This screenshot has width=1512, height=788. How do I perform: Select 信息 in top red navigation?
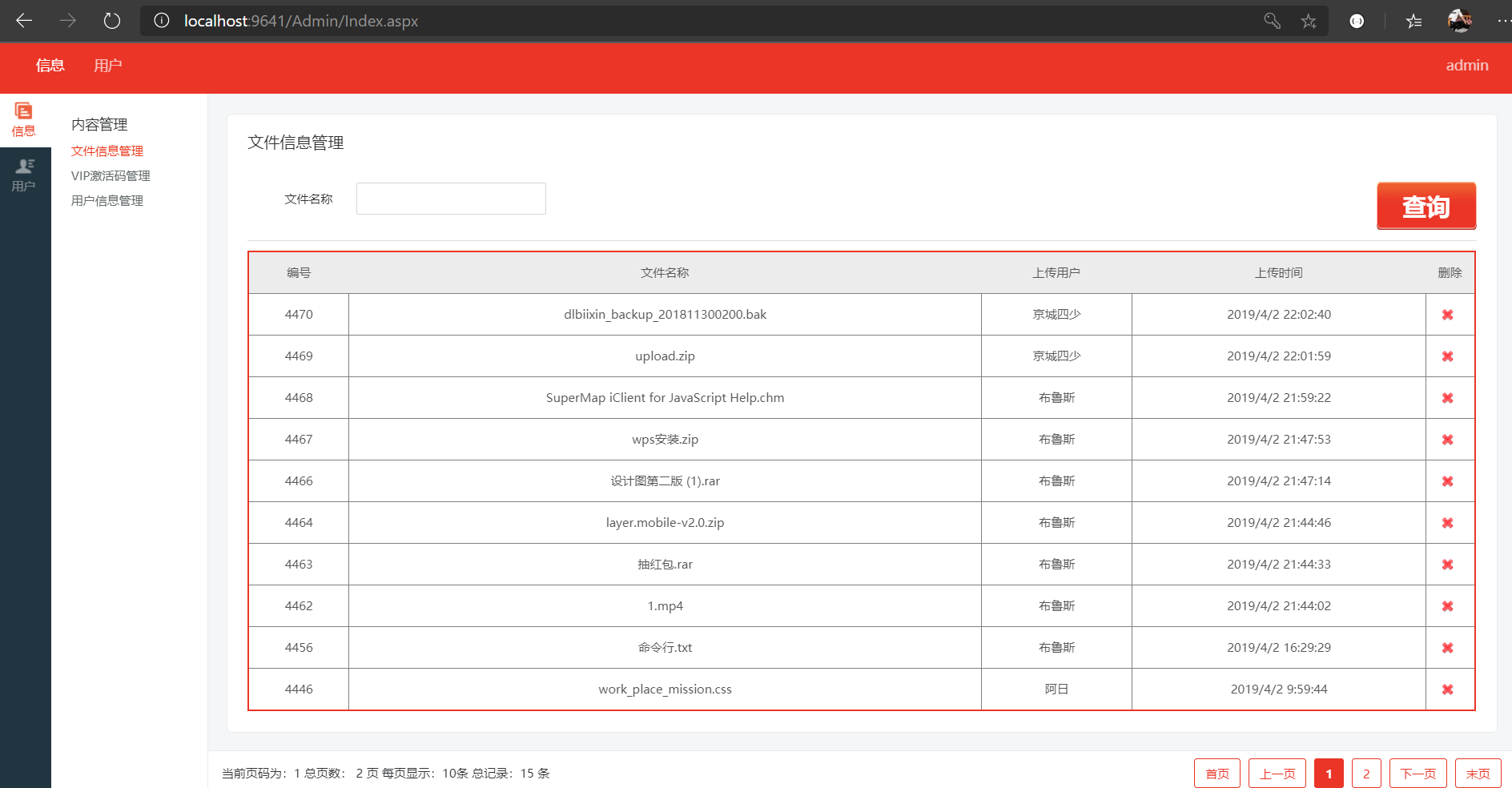coord(50,66)
